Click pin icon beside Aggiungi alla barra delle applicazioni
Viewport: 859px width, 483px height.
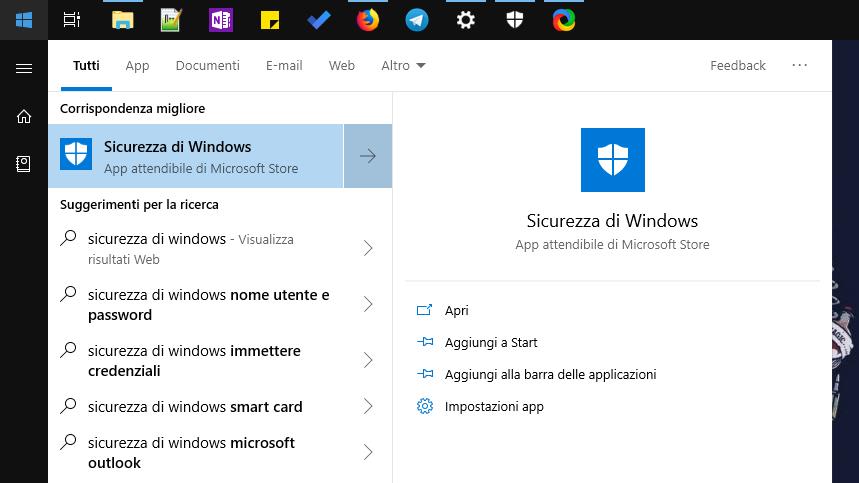point(425,374)
